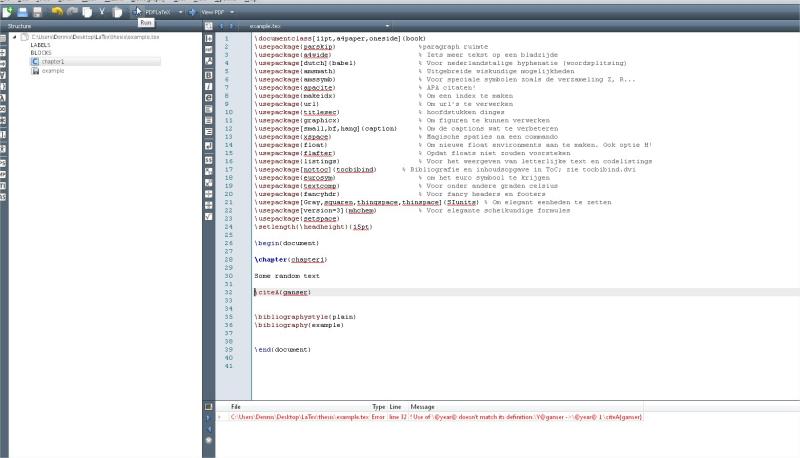The height and width of the screenshot is (458, 800).
Task: Run the PDFLaTeX compile arrow
Action: [137, 11]
